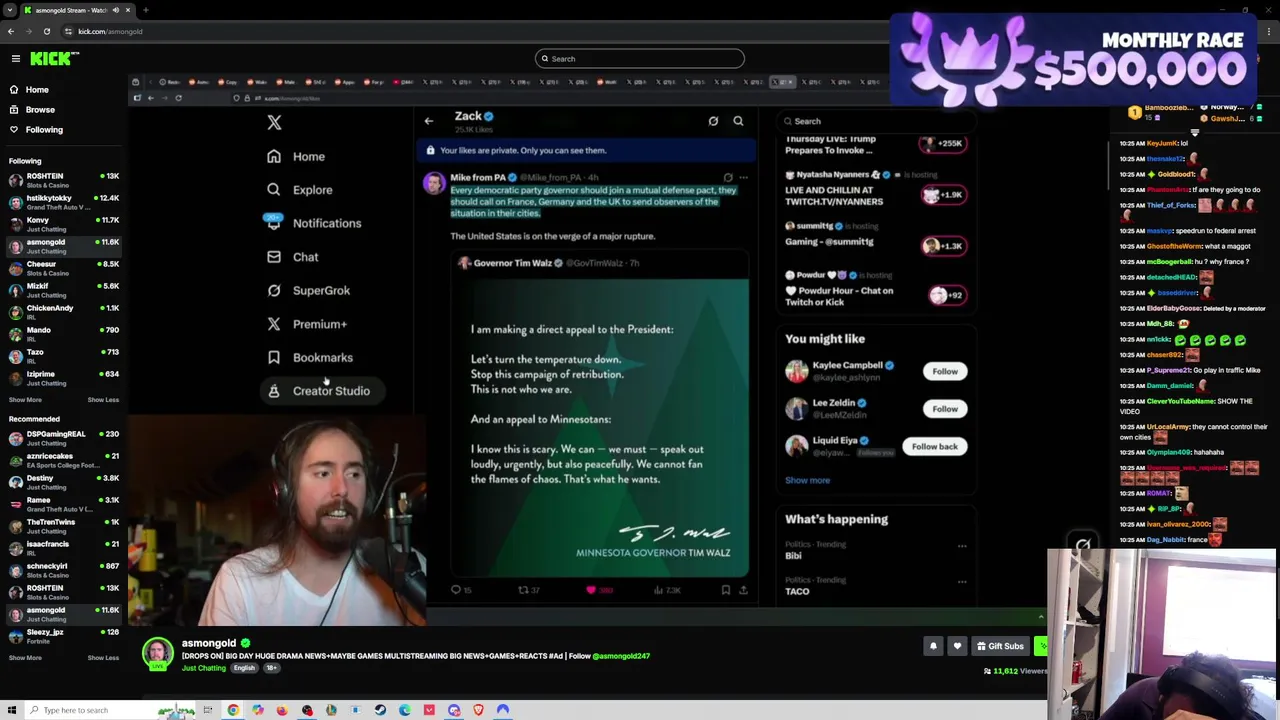This screenshot has height=720, width=1280.
Task: Open new browser tab plus button
Action: coord(145,10)
